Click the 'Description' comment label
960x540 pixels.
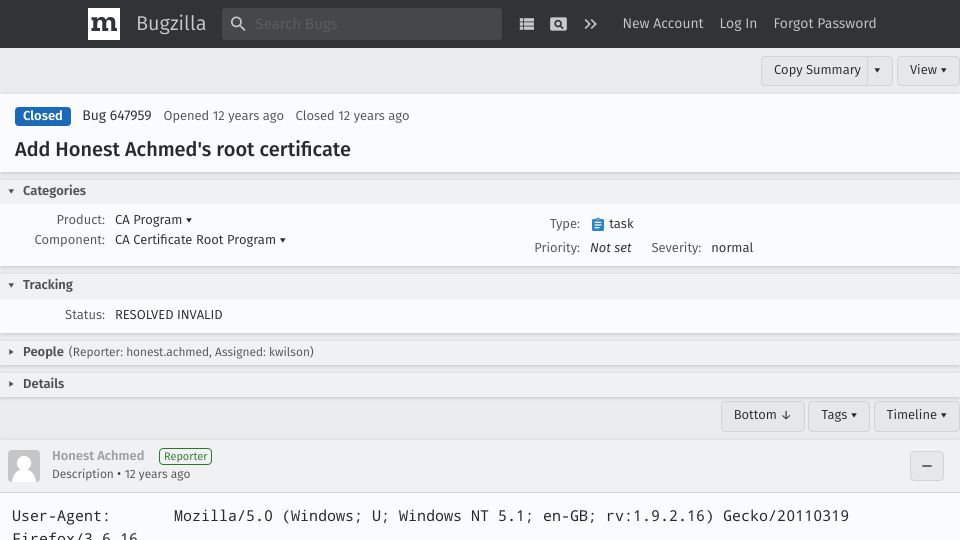coord(83,474)
